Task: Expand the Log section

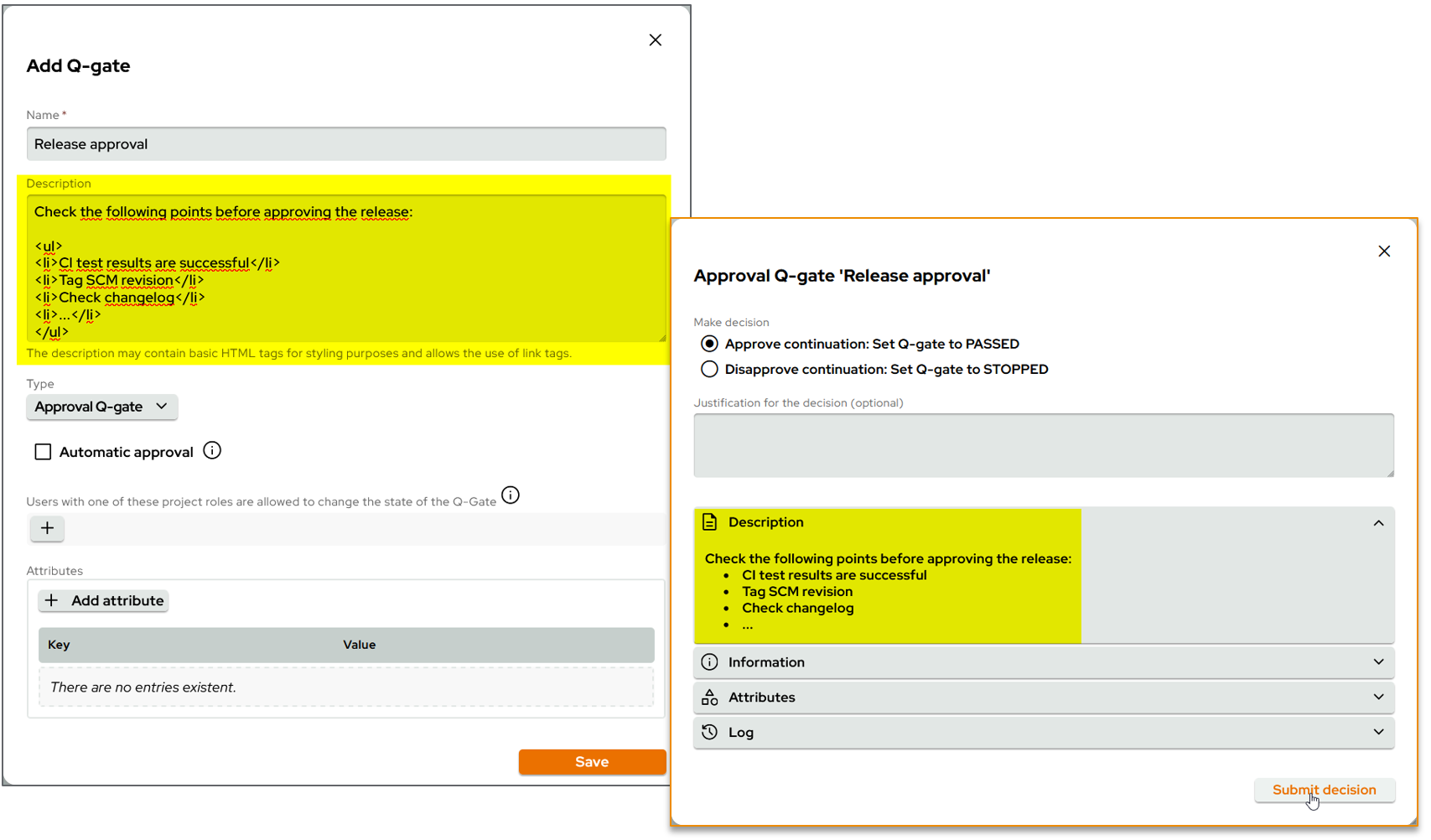Action: [1378, 732]
